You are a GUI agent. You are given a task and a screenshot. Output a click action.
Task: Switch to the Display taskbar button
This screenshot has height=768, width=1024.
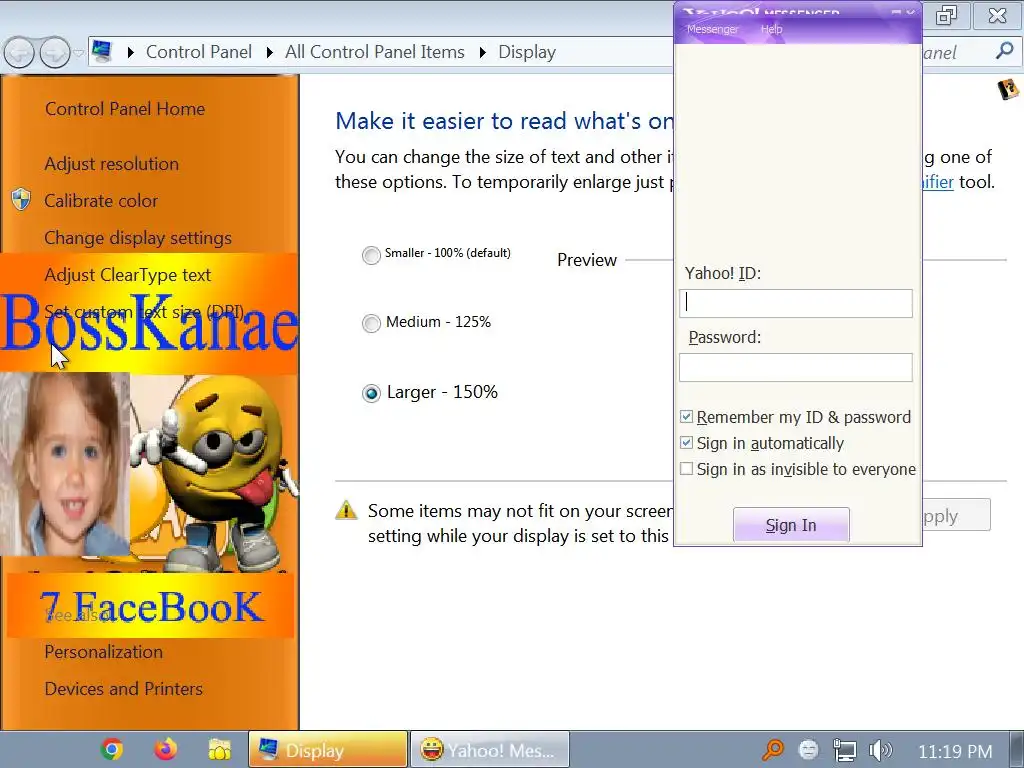[328, 749]
